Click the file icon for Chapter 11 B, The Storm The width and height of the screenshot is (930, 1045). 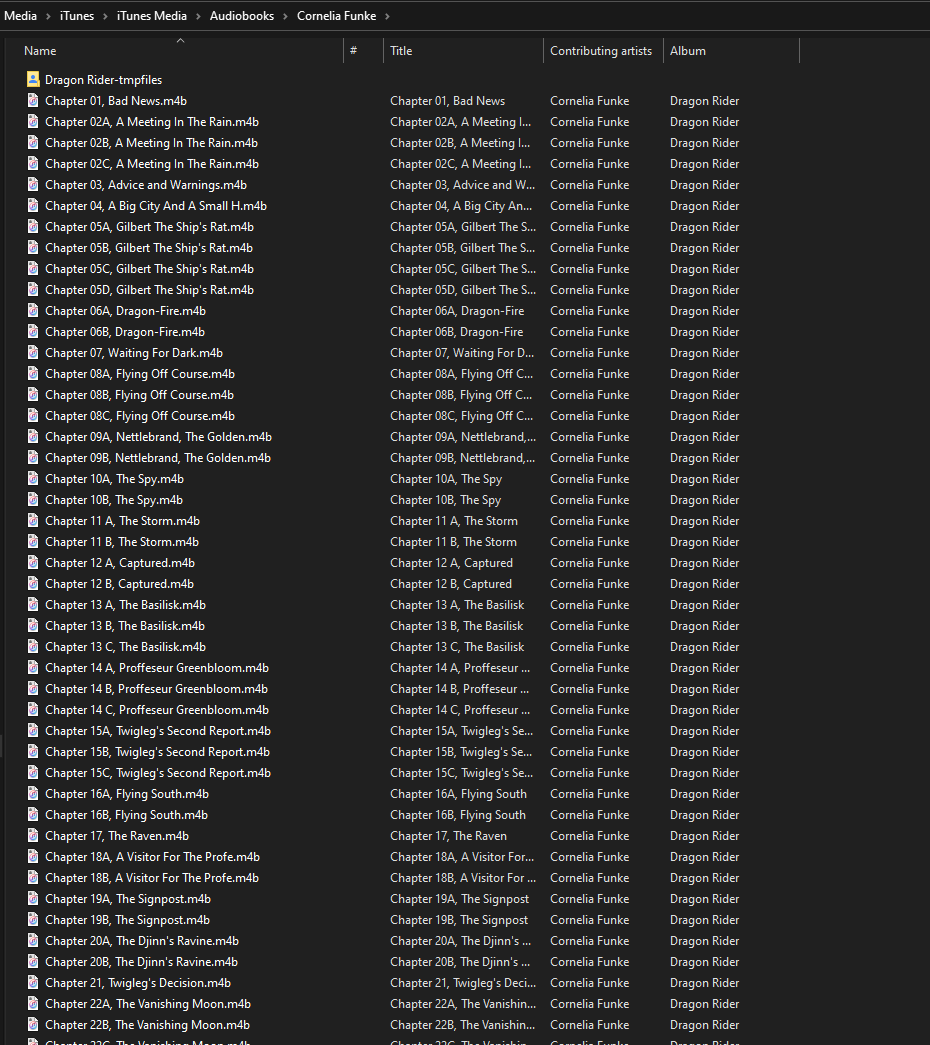[33, 542]
